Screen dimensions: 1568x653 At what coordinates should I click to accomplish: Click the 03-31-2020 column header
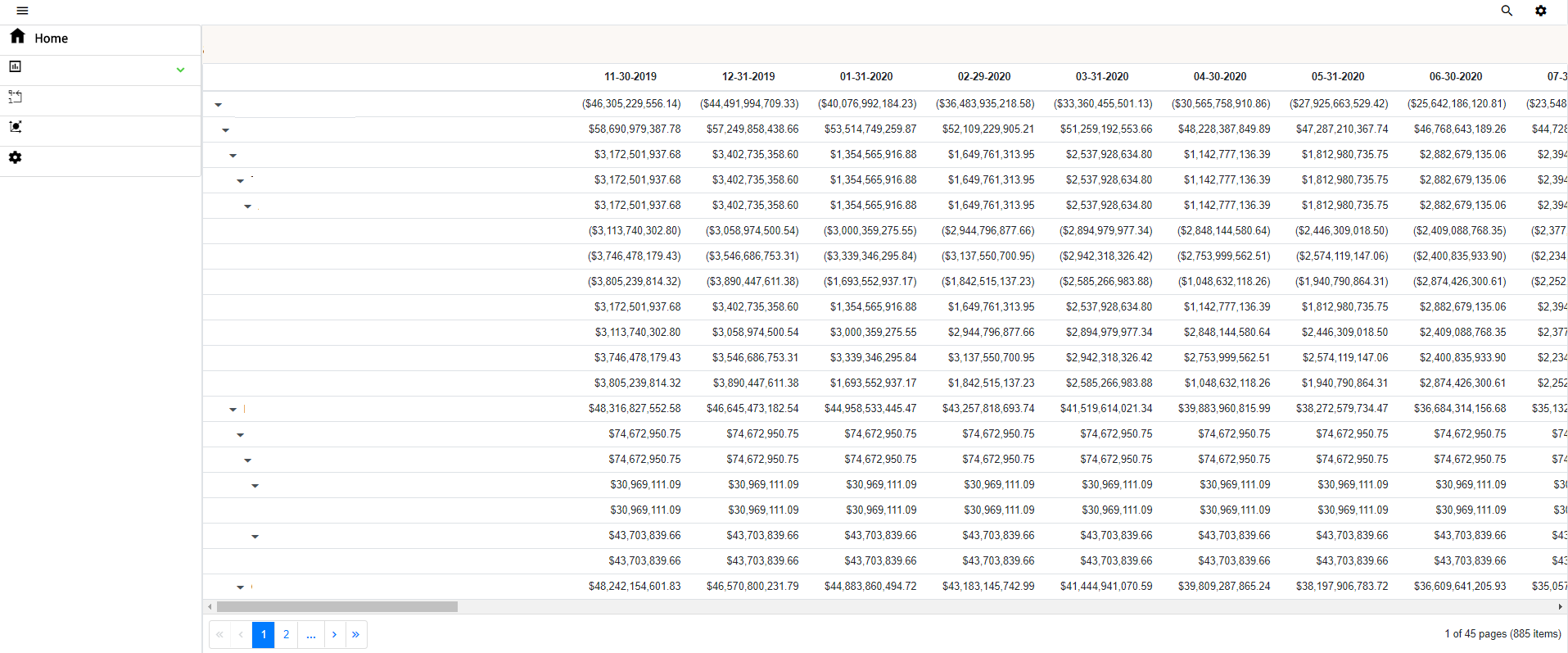point(1102,76)
